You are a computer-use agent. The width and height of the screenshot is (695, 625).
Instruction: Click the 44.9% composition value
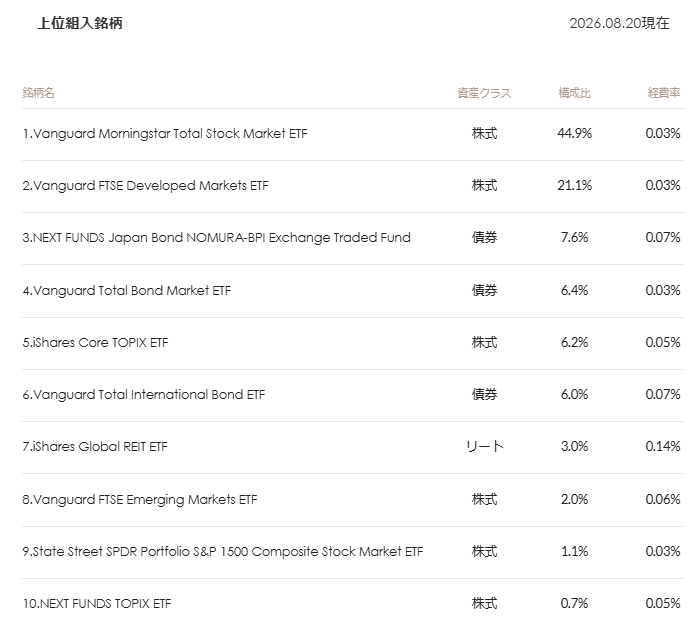[574, 133]
